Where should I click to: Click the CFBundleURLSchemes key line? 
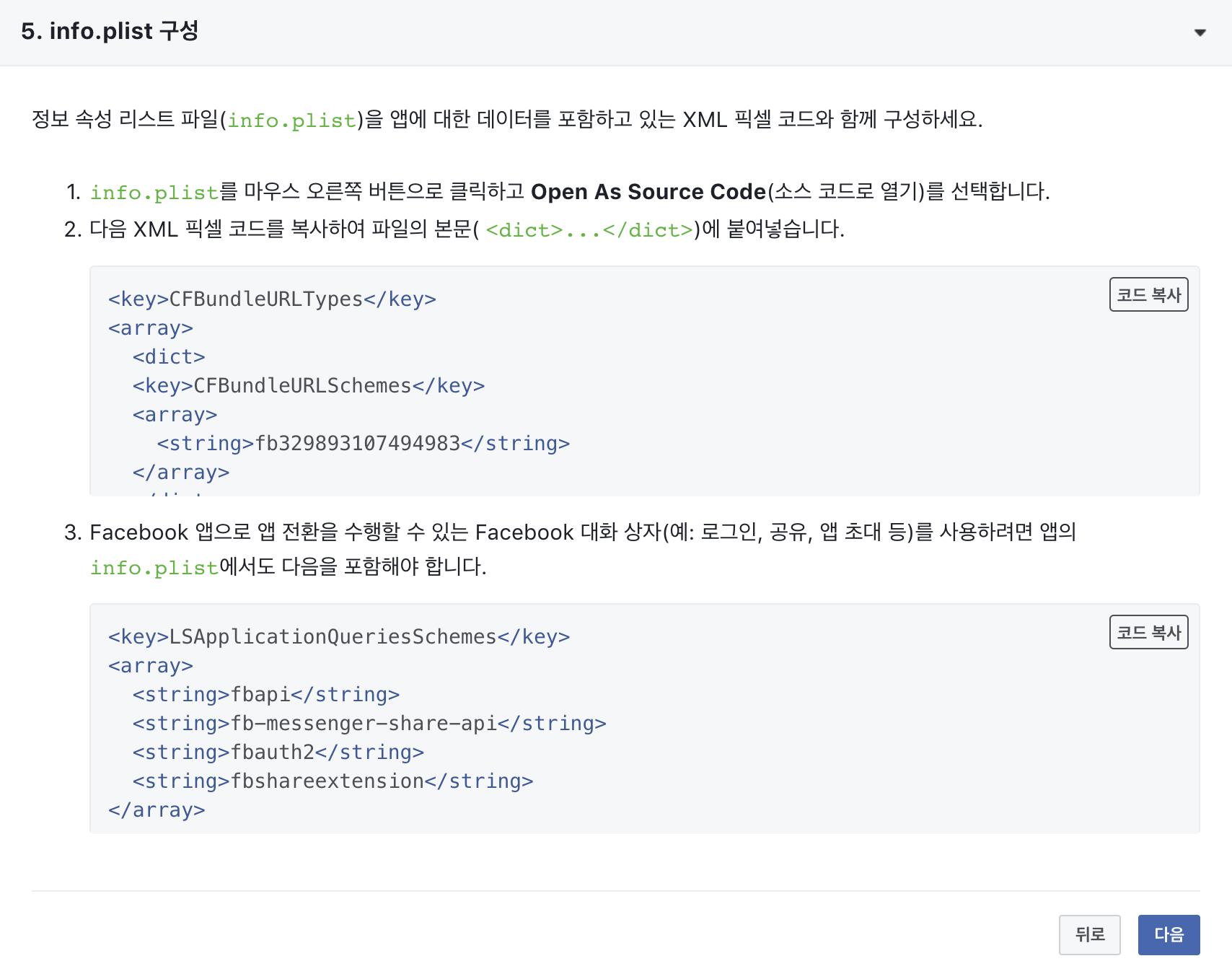click(x=308, y=386)
